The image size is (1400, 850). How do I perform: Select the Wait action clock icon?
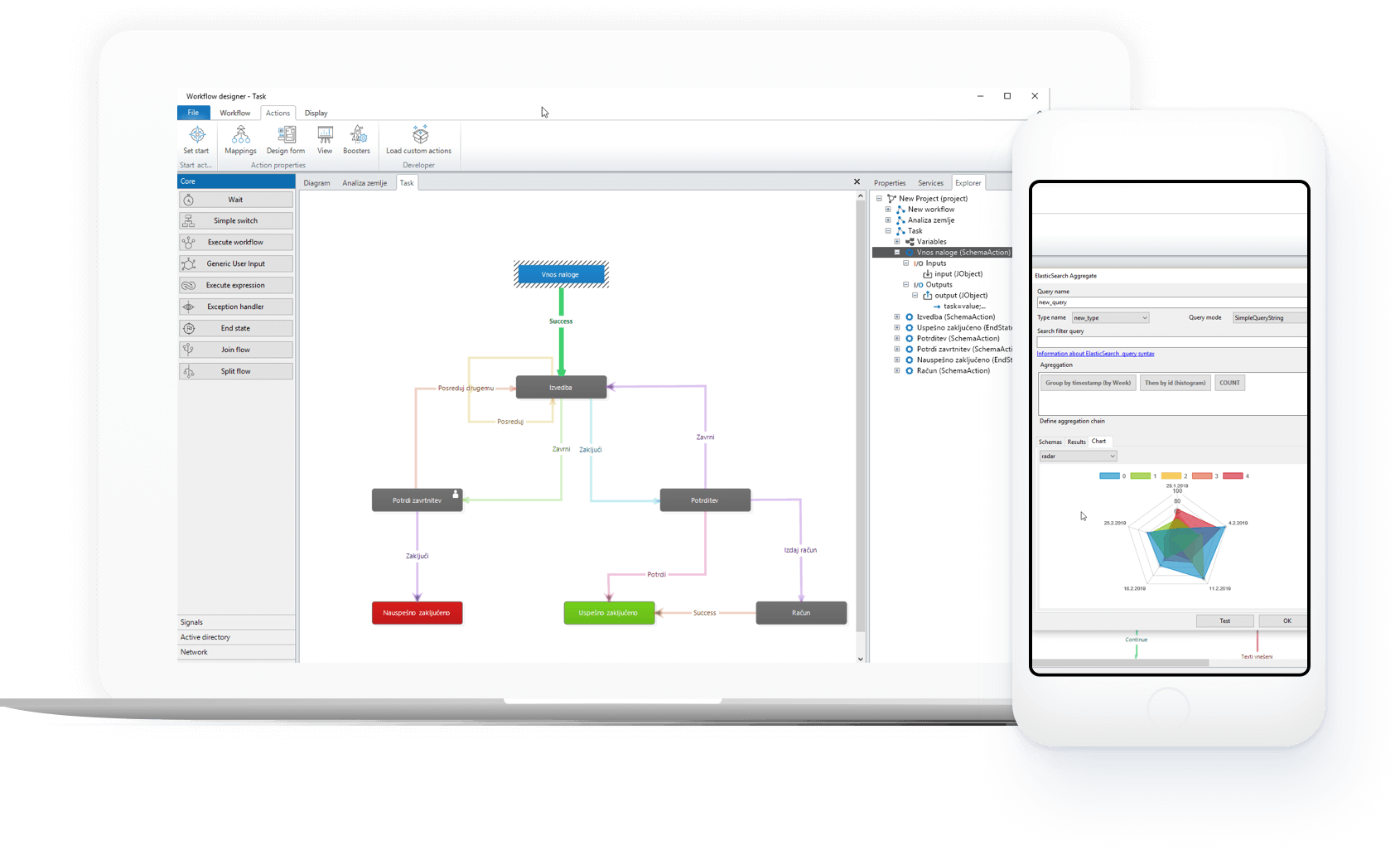[x=189, y=200]
